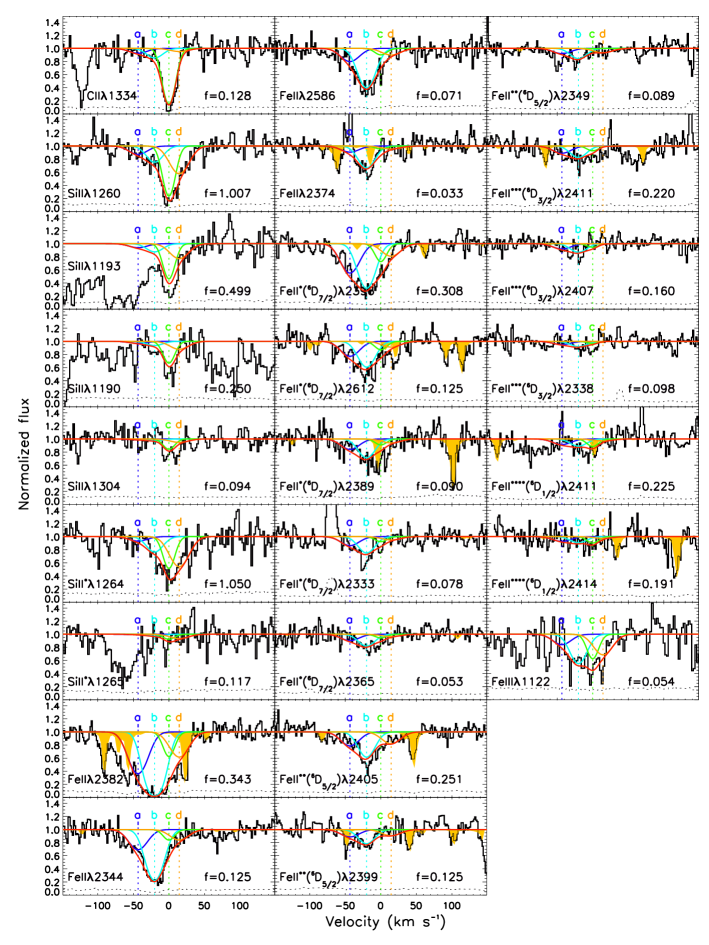Click the FeII**** λ2414 label
Image resolution: width=709 pixels, height=945 pixels.
544,583
